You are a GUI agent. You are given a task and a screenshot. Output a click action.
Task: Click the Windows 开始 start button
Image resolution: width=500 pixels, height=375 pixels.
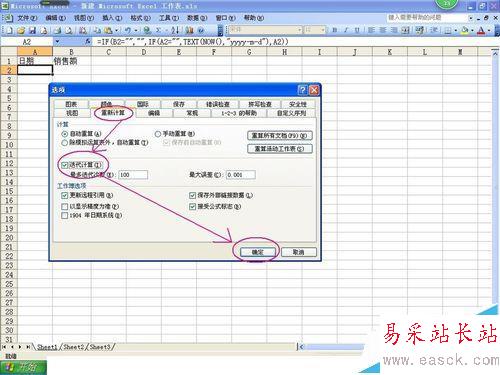pyautogui.click(x=23, y=367)
